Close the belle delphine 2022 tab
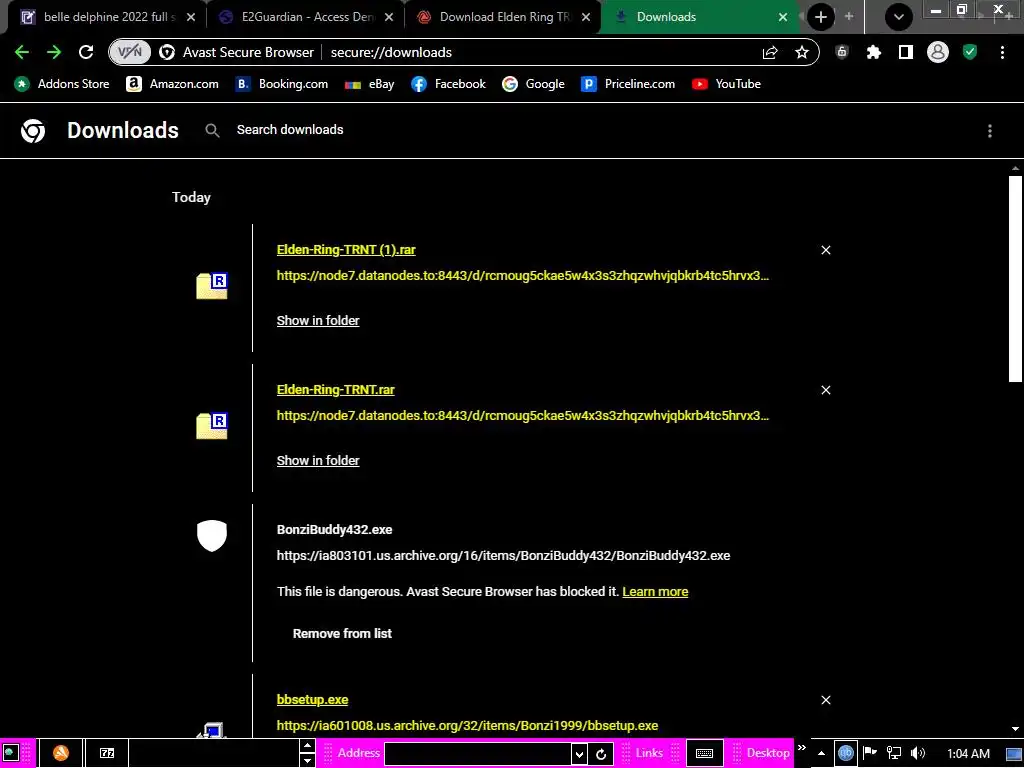 pyautogui.click(x=191, y=18)
